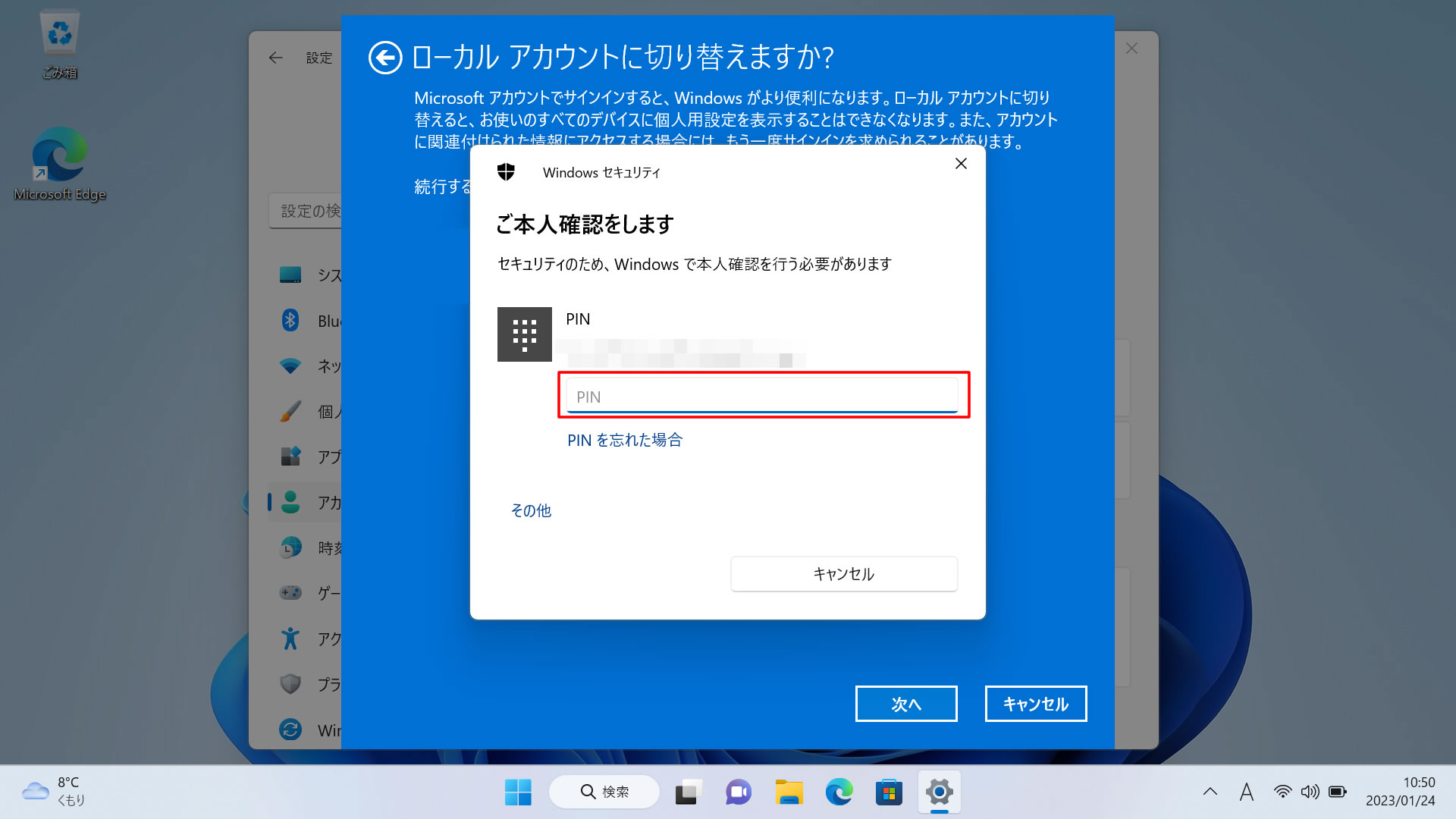This screenshot has width=1456, height=819.
Task: Open the weather widget showing 8°C
Action: click(x=53, y=792)
